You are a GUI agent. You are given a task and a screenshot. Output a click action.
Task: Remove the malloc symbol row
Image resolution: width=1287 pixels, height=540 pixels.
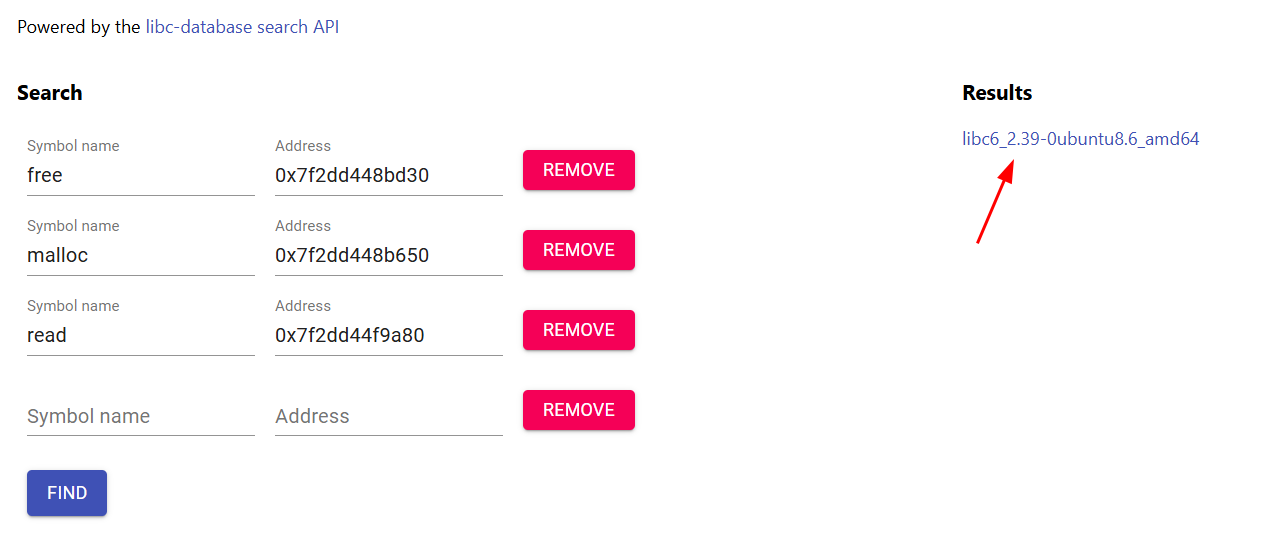click(578, 250)
